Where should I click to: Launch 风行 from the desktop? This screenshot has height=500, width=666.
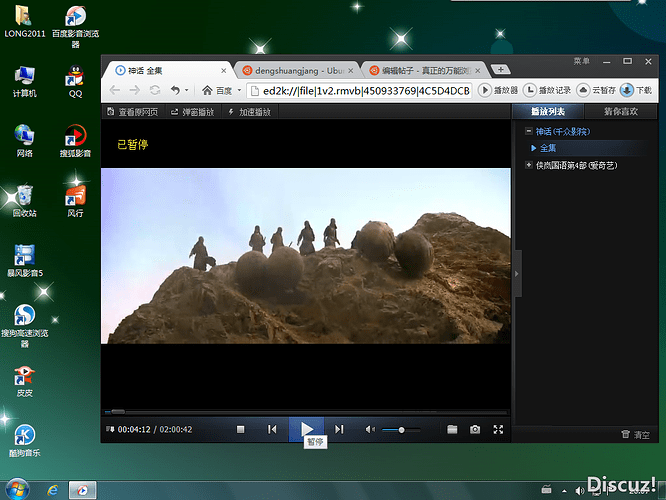pyautogui.click(x=75, y=201)
